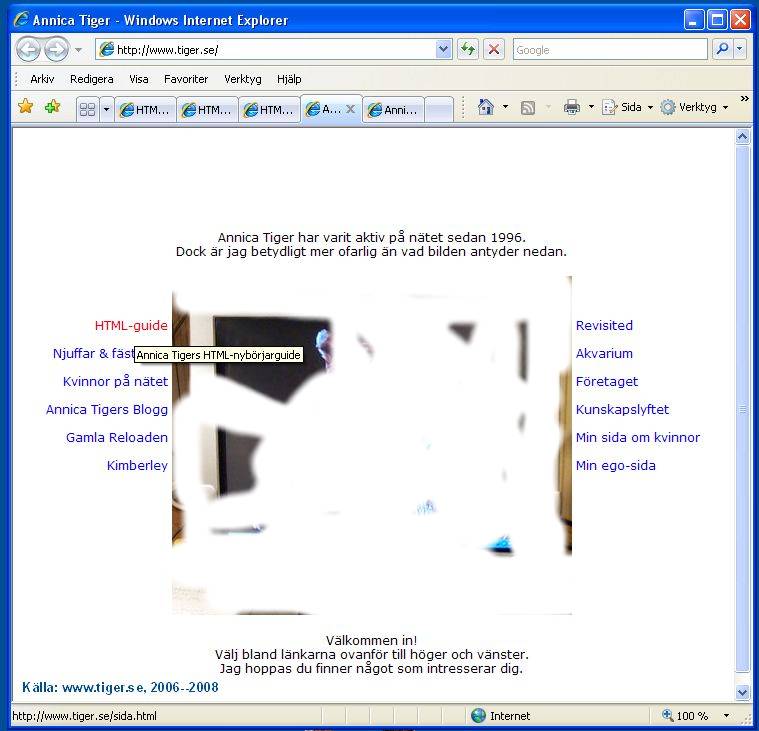Open the Njuffar & fäst link

[x=93, y=353]
